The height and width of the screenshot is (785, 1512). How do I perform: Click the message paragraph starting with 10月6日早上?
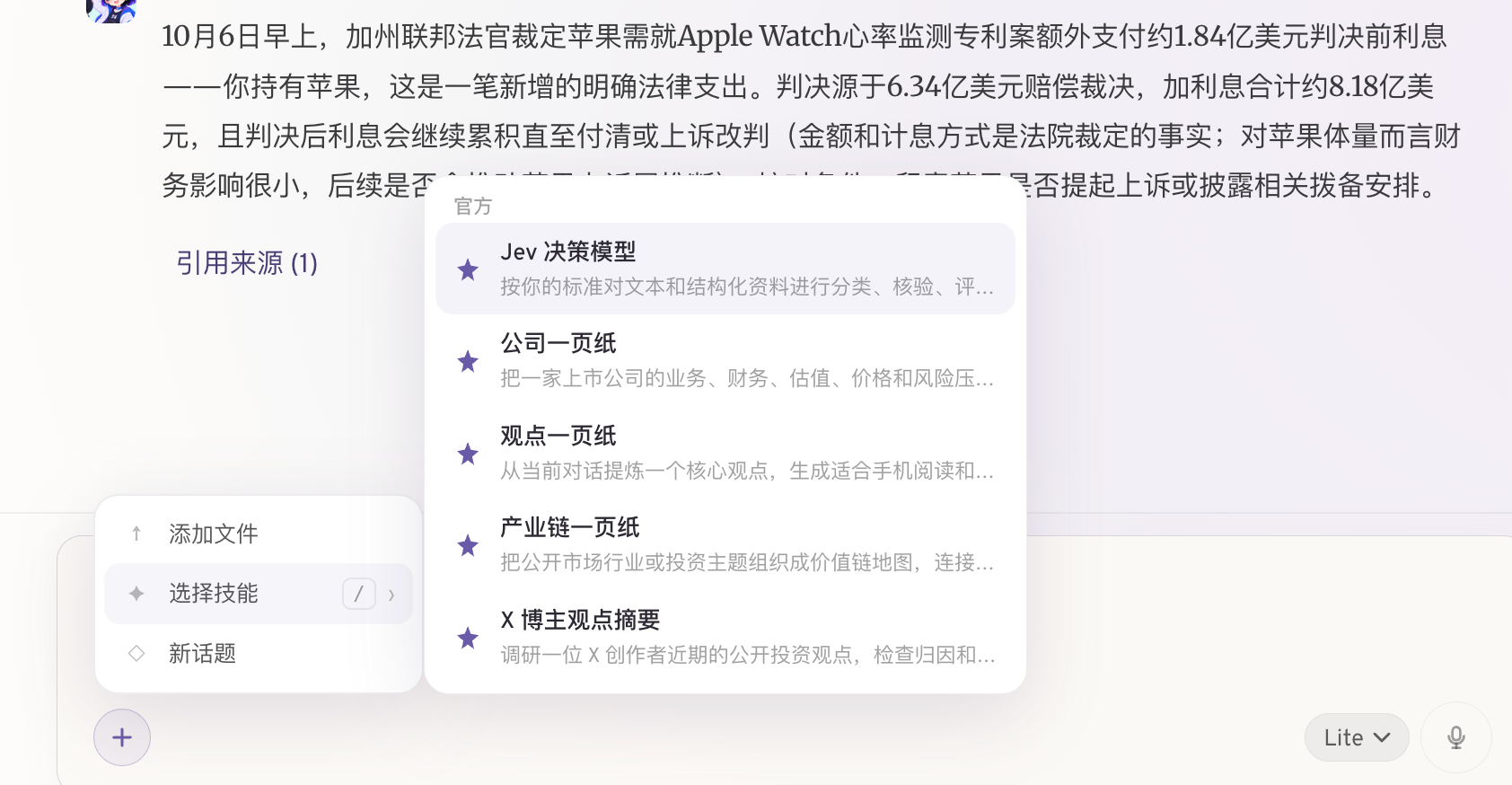(x=812, y=110)
